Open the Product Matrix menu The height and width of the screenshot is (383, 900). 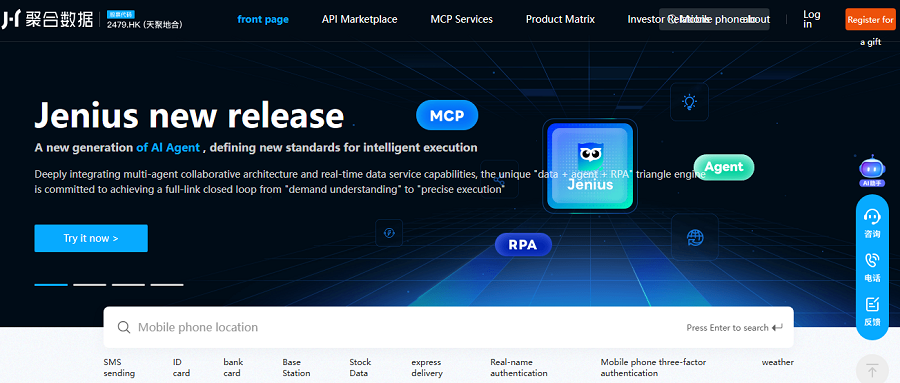pyautogui.click(x=560, y=19)
